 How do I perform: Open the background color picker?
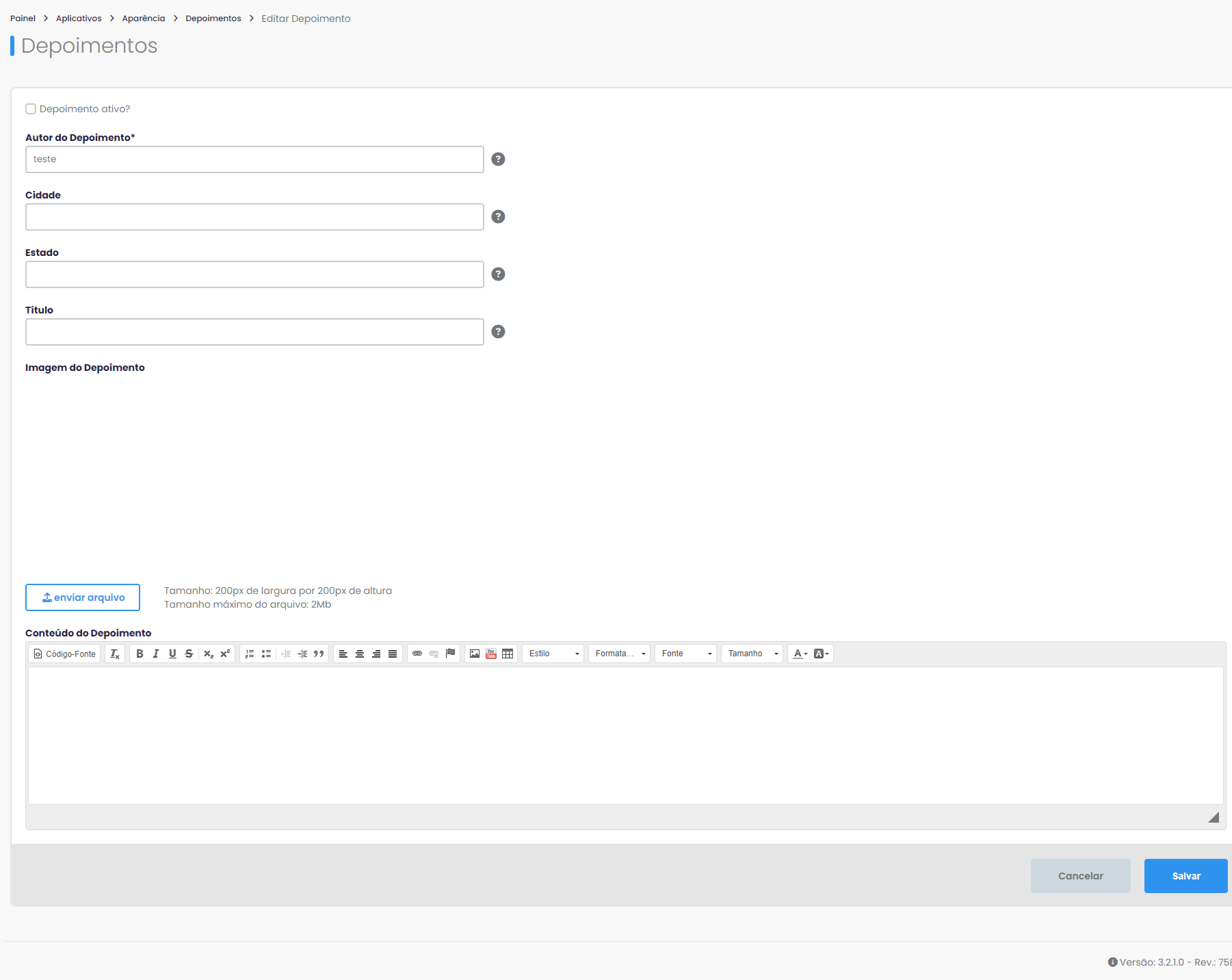822,654
